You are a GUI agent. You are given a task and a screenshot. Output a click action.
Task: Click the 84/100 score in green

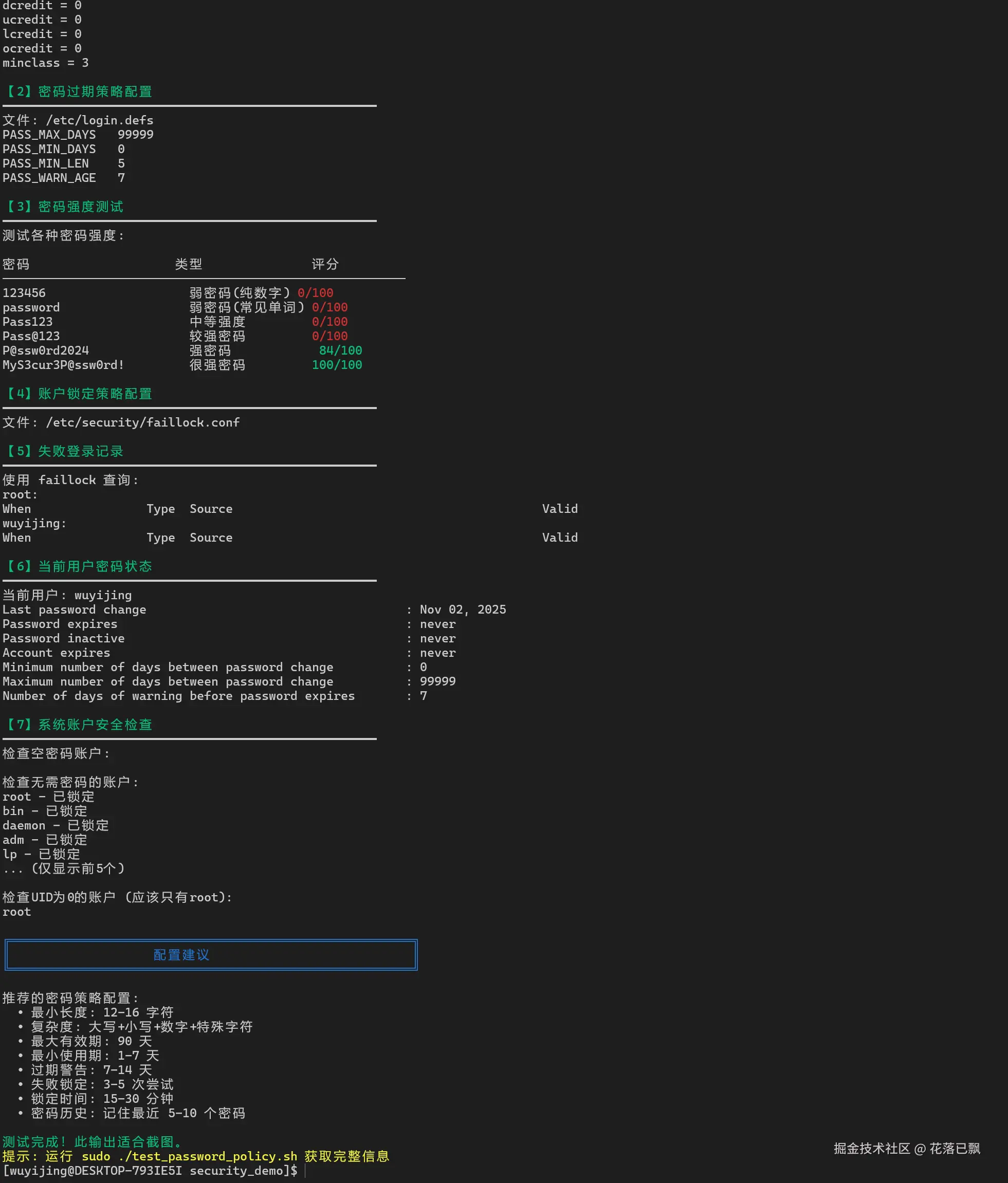(340, 350)
